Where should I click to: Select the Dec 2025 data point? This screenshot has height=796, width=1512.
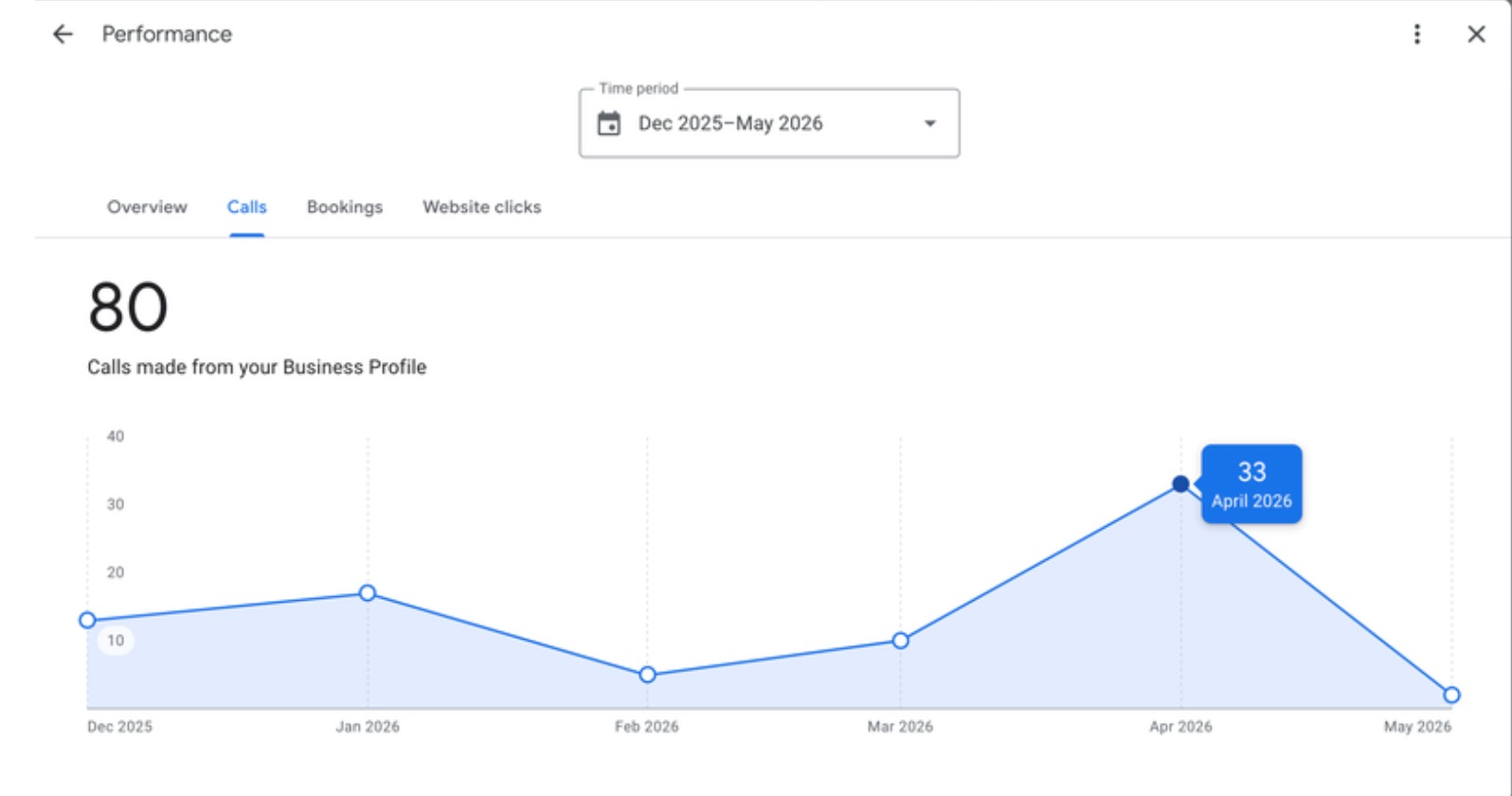(x=87, y=620)
